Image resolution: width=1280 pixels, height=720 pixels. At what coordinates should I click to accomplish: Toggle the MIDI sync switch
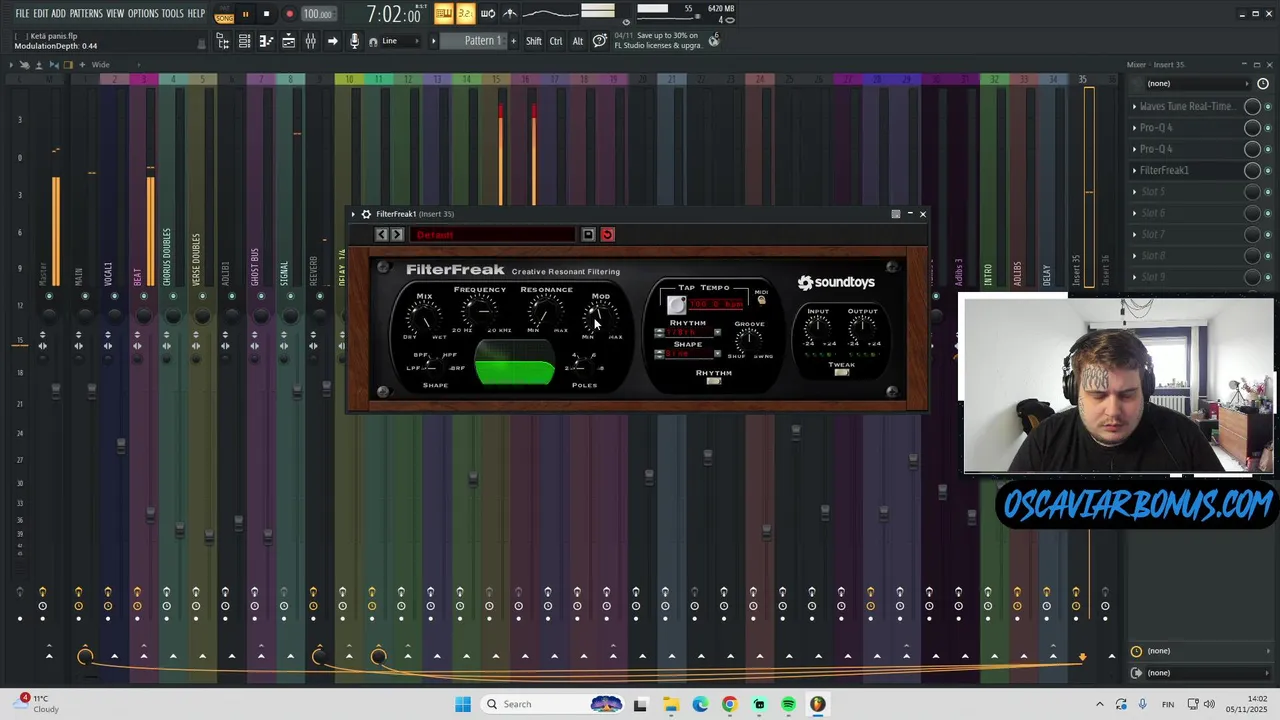761,300
